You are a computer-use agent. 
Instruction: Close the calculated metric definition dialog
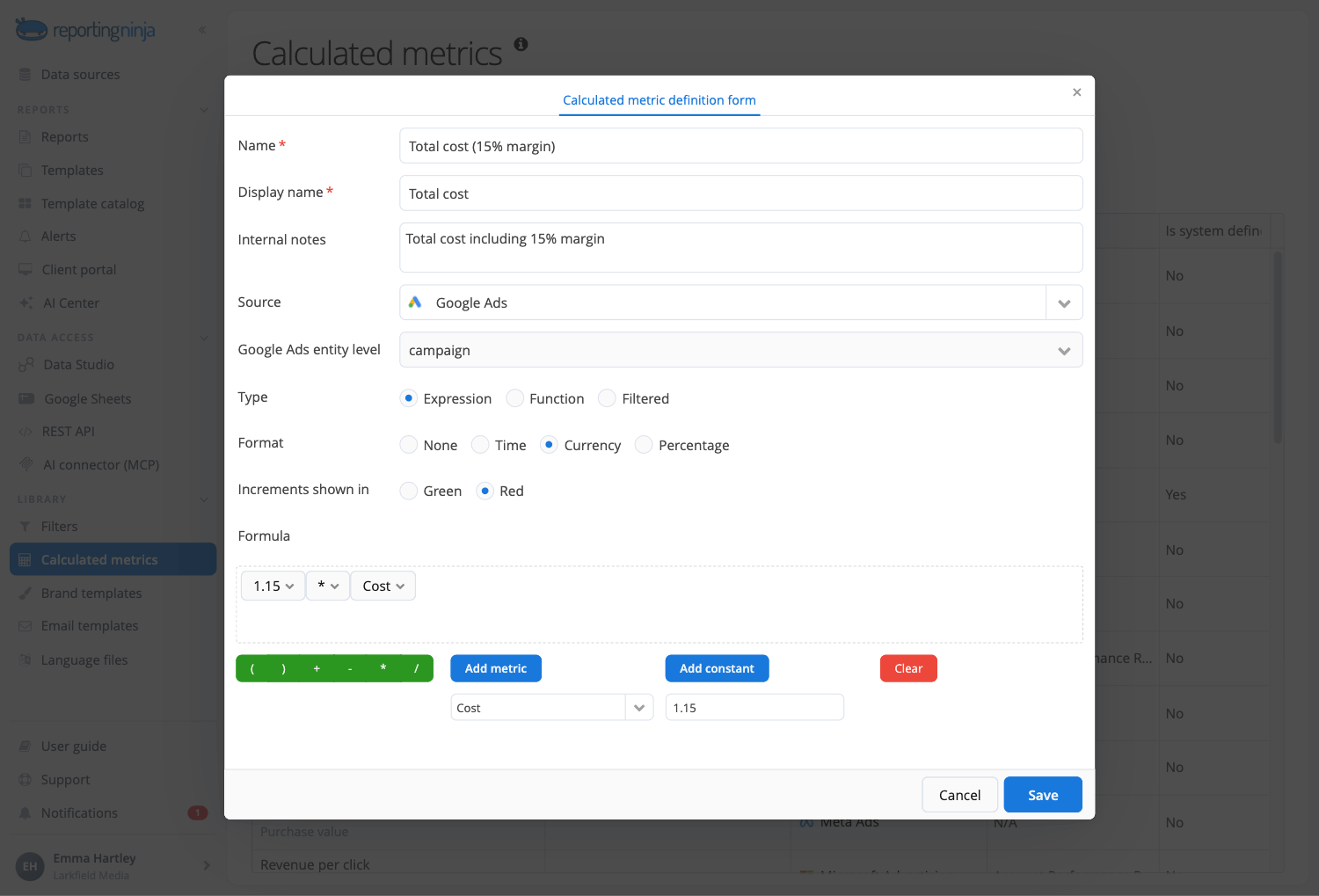pos(1077,92)
